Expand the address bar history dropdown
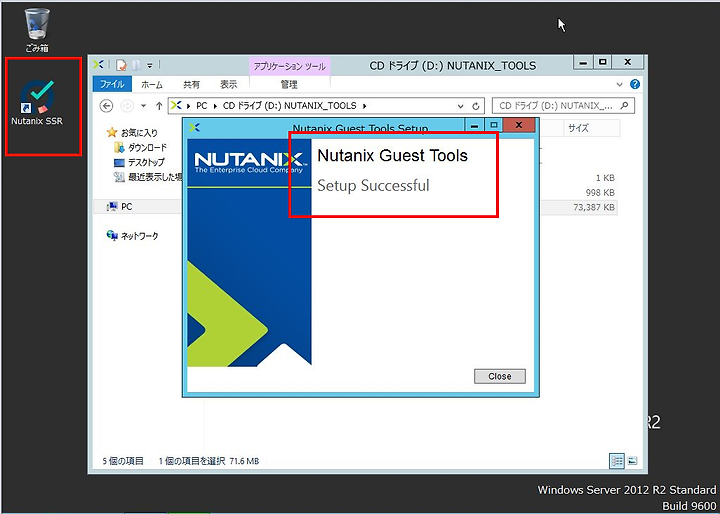The width and height of the screenshot is (720, 514). pyautogui.click(x=461, y=106)
